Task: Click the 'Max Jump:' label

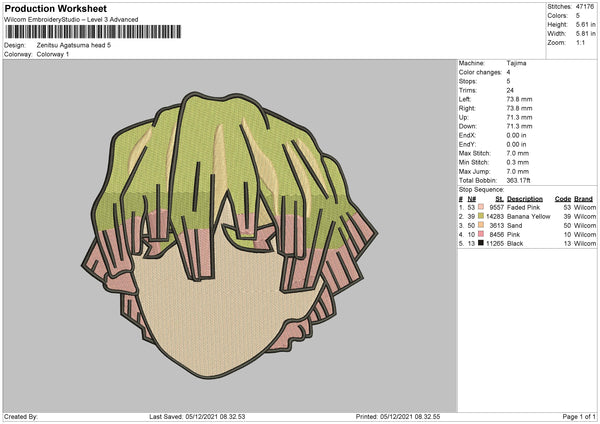Action: pos(474,171)
